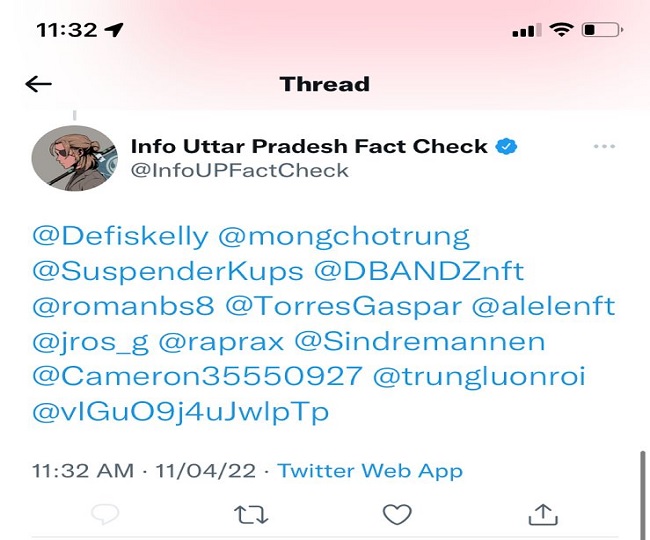The width and height of the screenshot is (650, 540).
Task: Tap the Wi-Fi icon in status bar
Action: point(561,30)
